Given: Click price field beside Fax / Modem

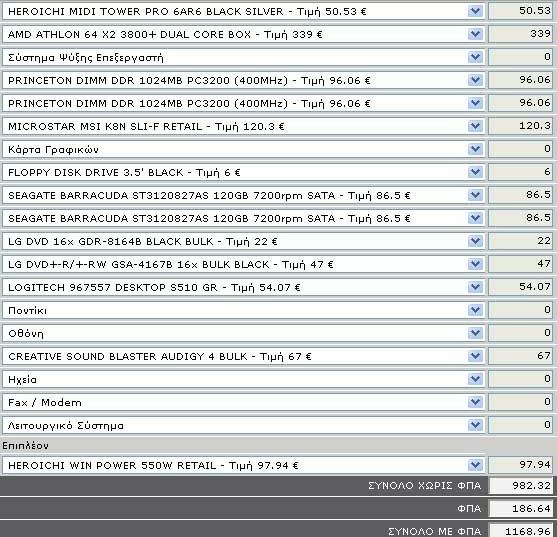Looking at the screenshot, I should 520,402.
